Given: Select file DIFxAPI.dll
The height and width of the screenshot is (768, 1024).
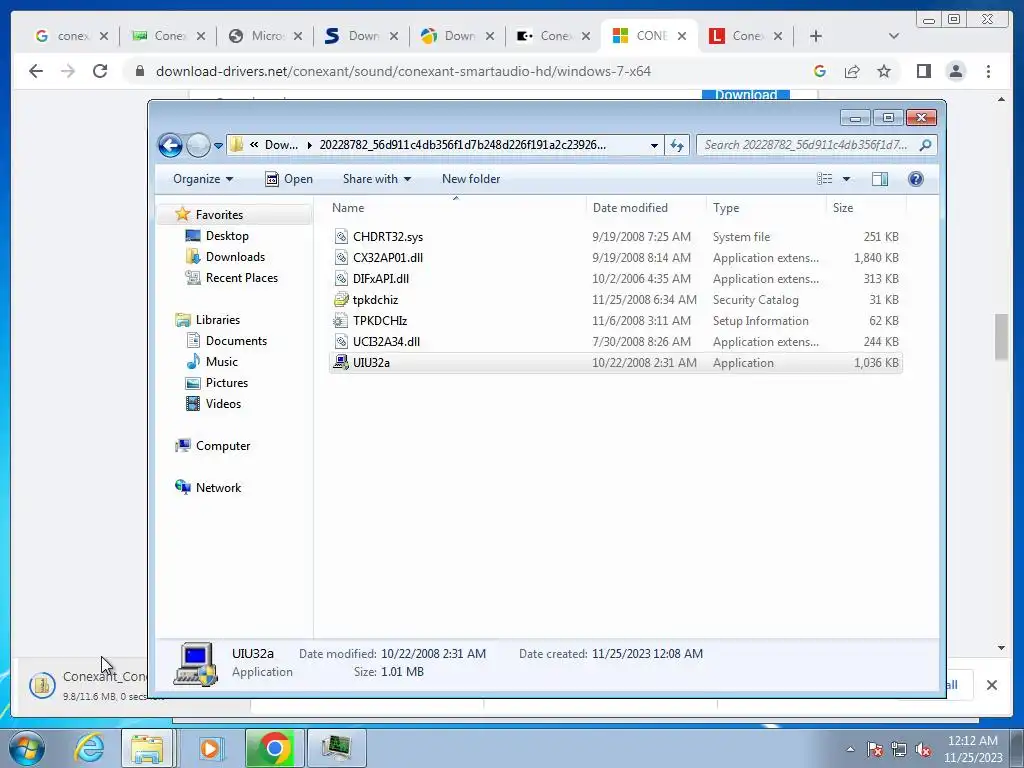Looking at the screenshot, I should tap(615, 279).
